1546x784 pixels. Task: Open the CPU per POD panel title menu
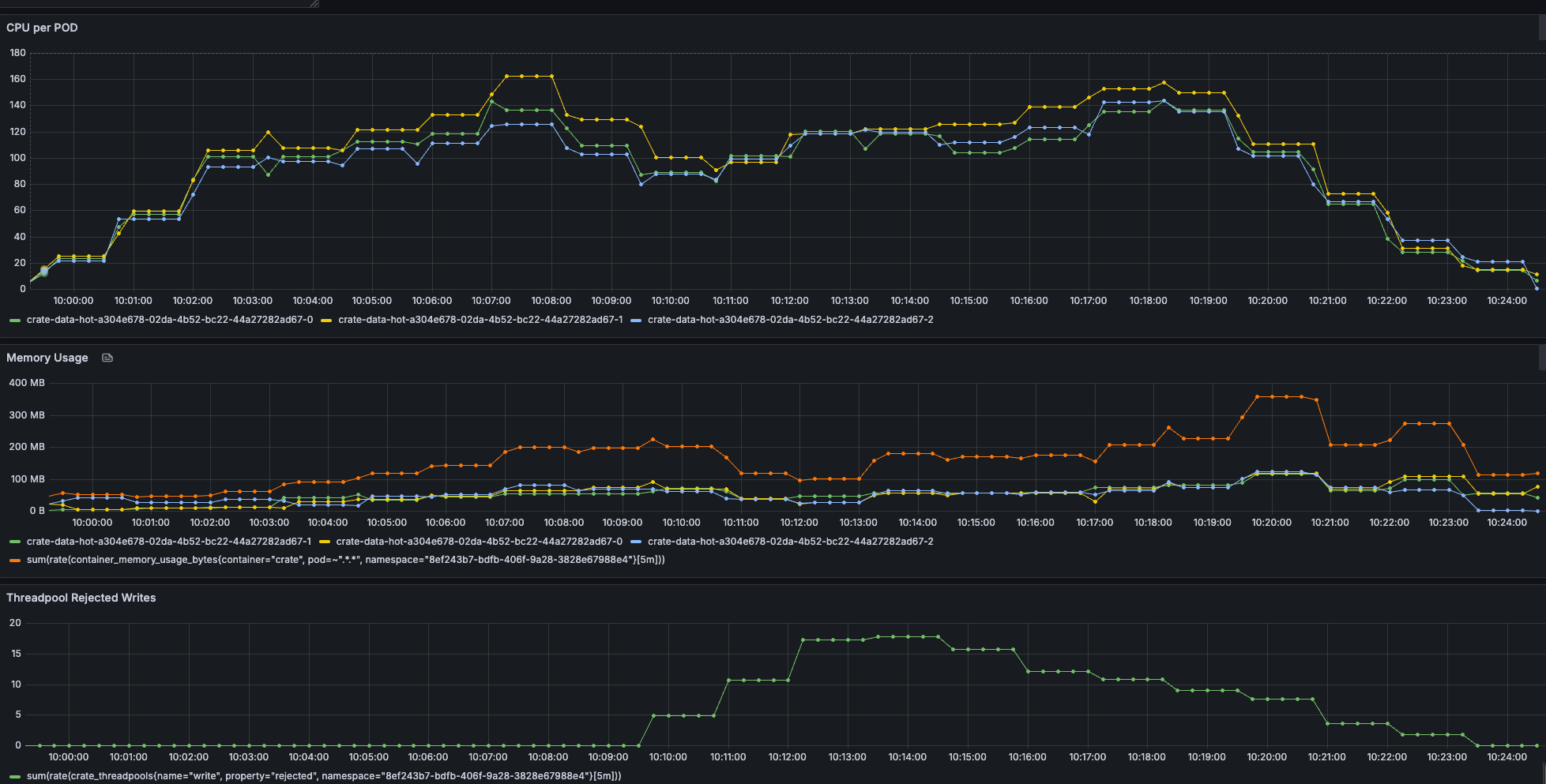42,28
